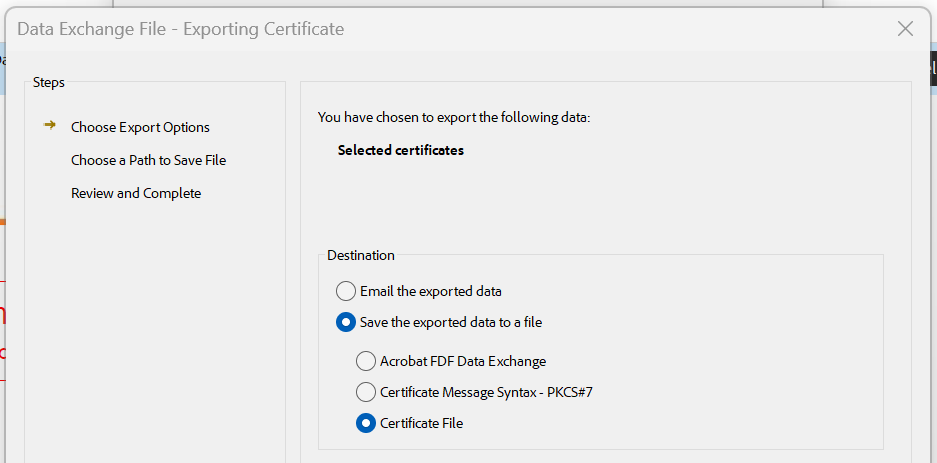Click the 'You have chosen to export' message
937x463 pixels.
tap(454, 117)
